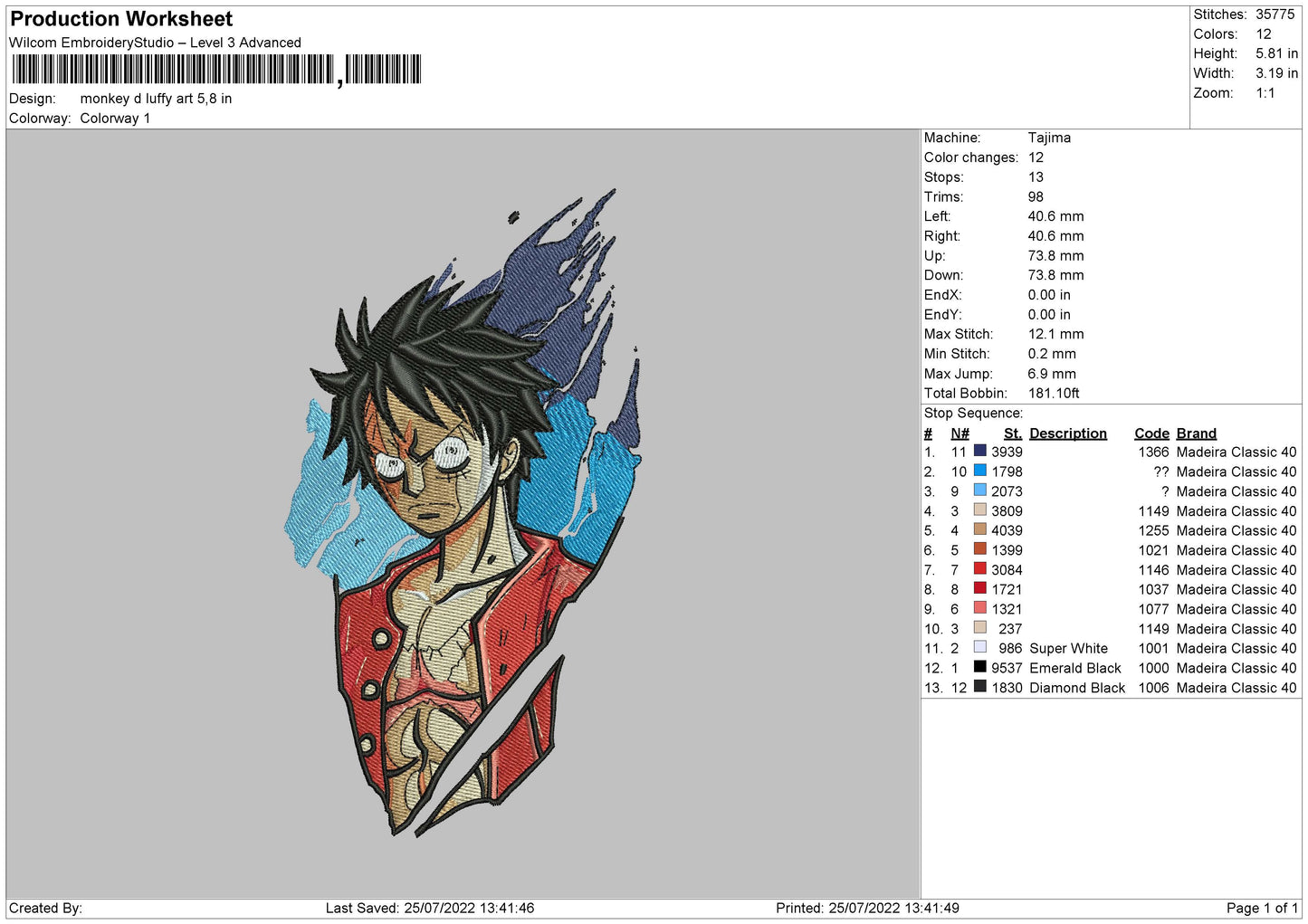Viewport: 1308px width, 924px height.
Task: Click the St. column header
Action: tap(1012, 433)
